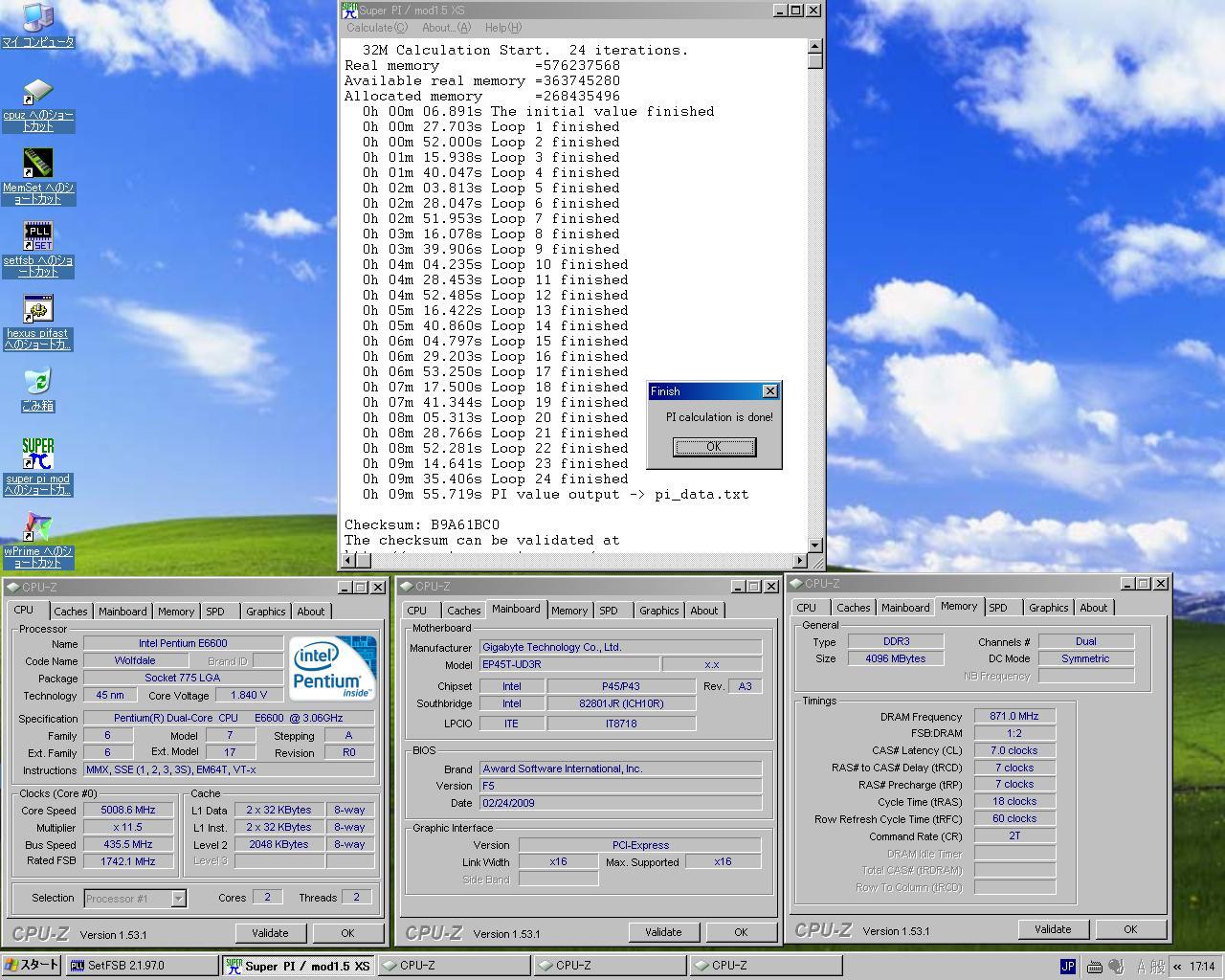Viewport: 1225px width, 980px height.
Task: Click OK in middle CPU-Z window
Action: 741,932
